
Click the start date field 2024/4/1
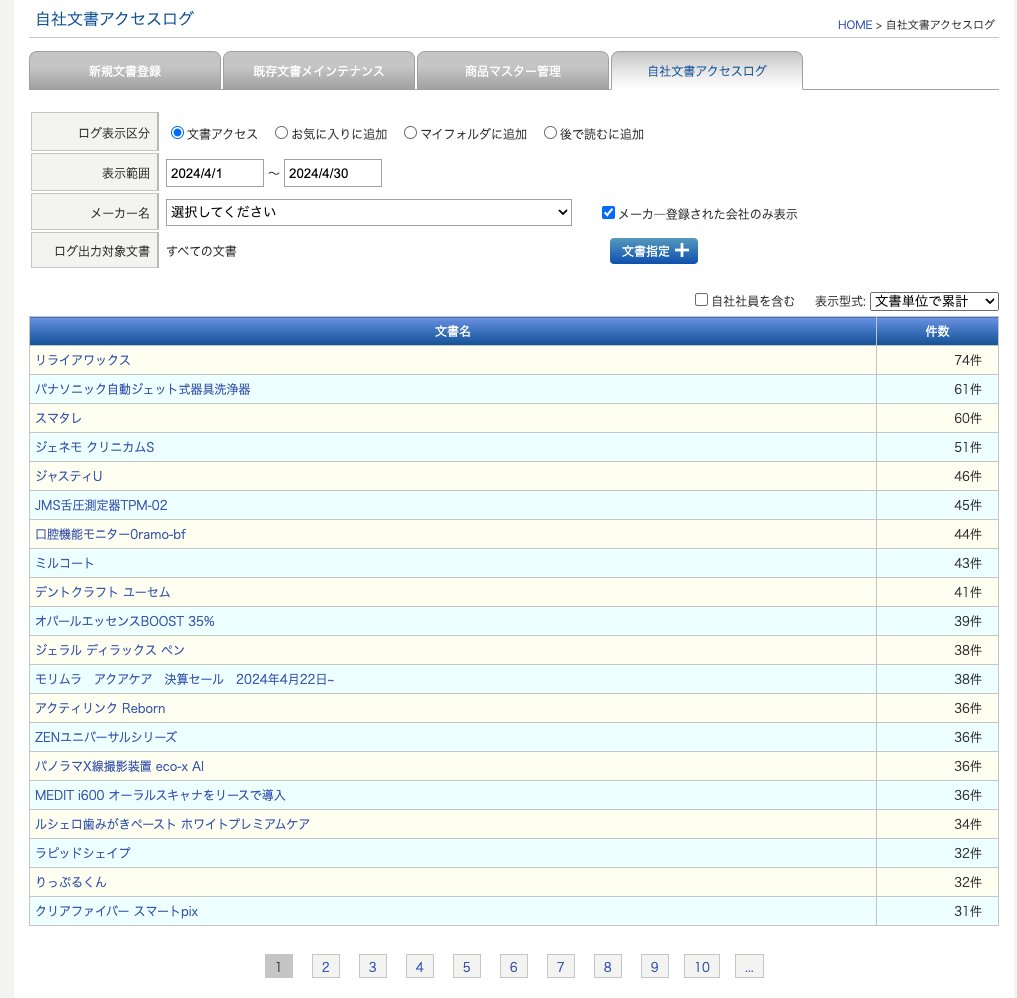click(x=215, y=173)
